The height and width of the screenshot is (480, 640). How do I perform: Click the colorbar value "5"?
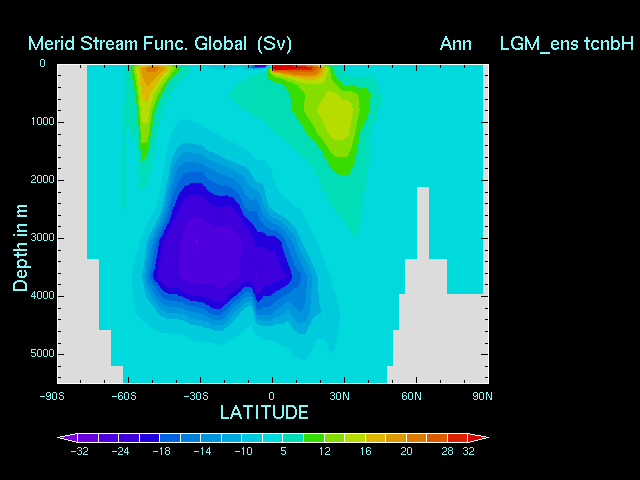point(283,451)
